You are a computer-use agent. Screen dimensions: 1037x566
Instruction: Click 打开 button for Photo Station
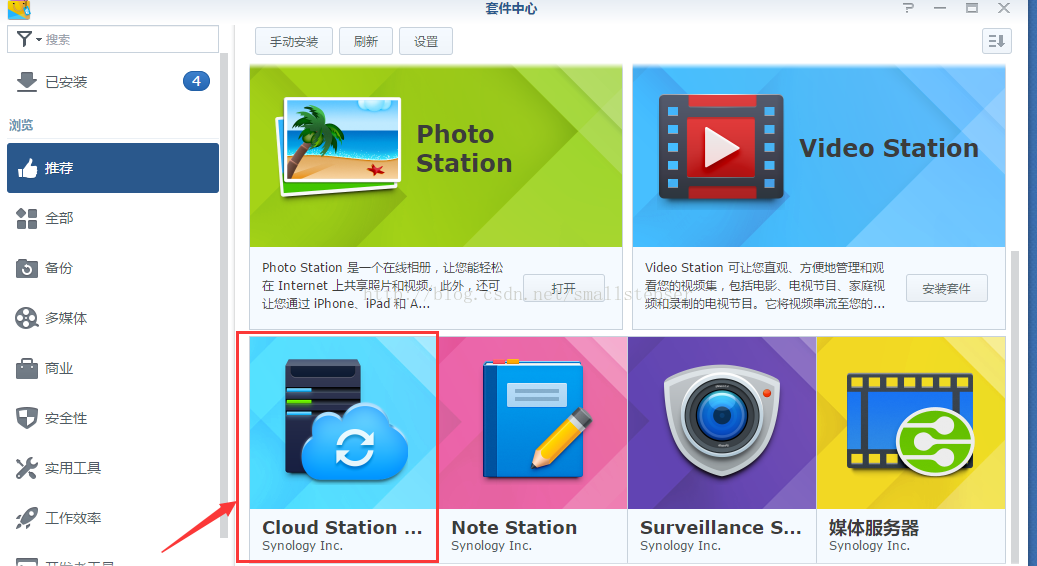pyautogui.click(x=563, y=288)
